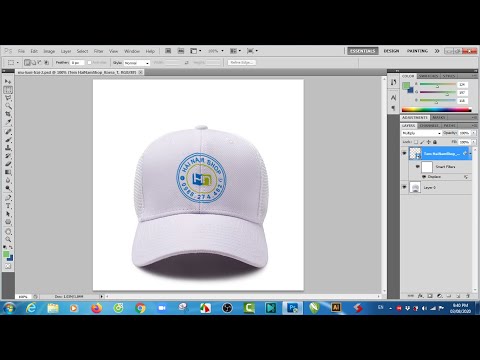The height and width of the screenshot is (360, 480).
Task: Open the Arrange Documents dropdown
Action: [235, 51]
